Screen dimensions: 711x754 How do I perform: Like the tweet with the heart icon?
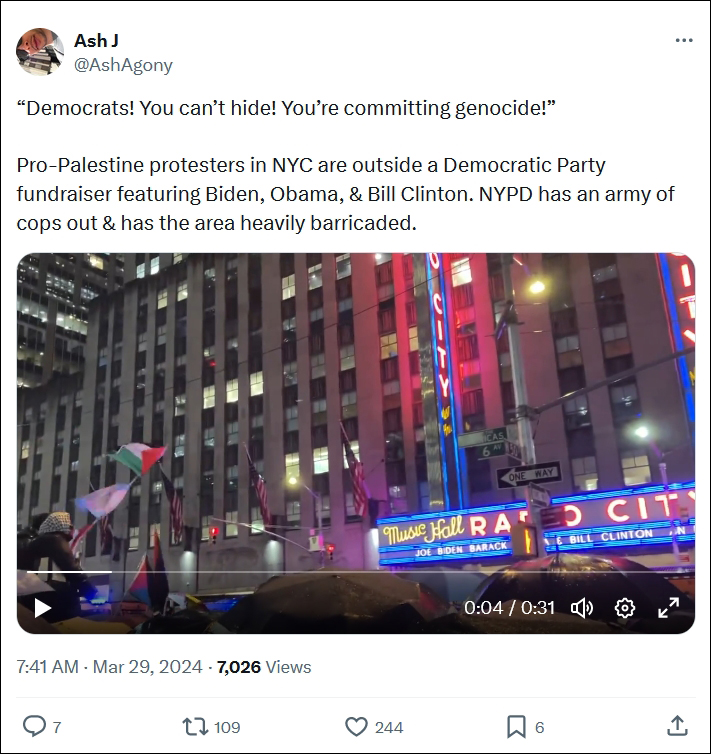pyautogui.click(x=356, y=727)
